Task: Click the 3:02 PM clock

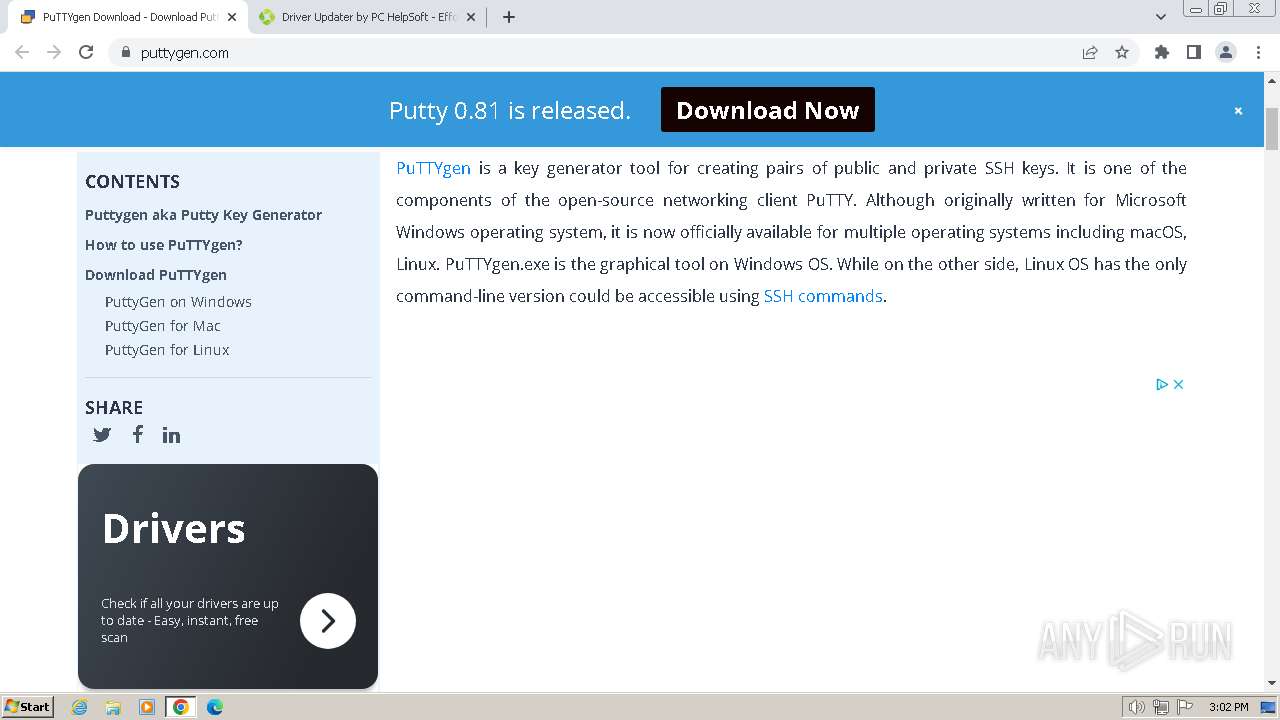Action: [x=1228, y=707]
